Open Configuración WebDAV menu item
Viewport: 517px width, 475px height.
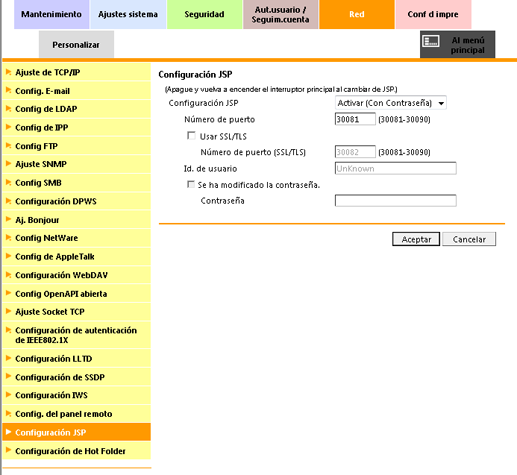coord(76,275)
